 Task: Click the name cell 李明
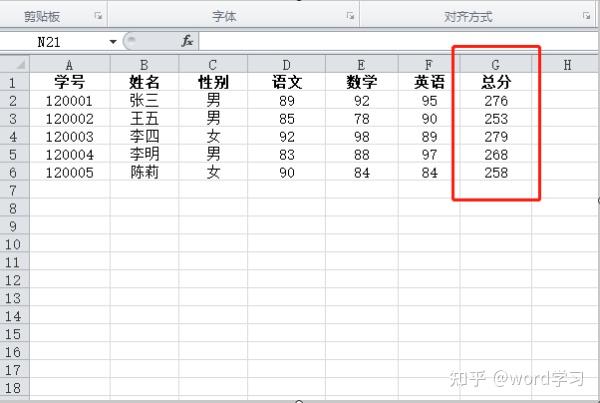click(144, 154)
